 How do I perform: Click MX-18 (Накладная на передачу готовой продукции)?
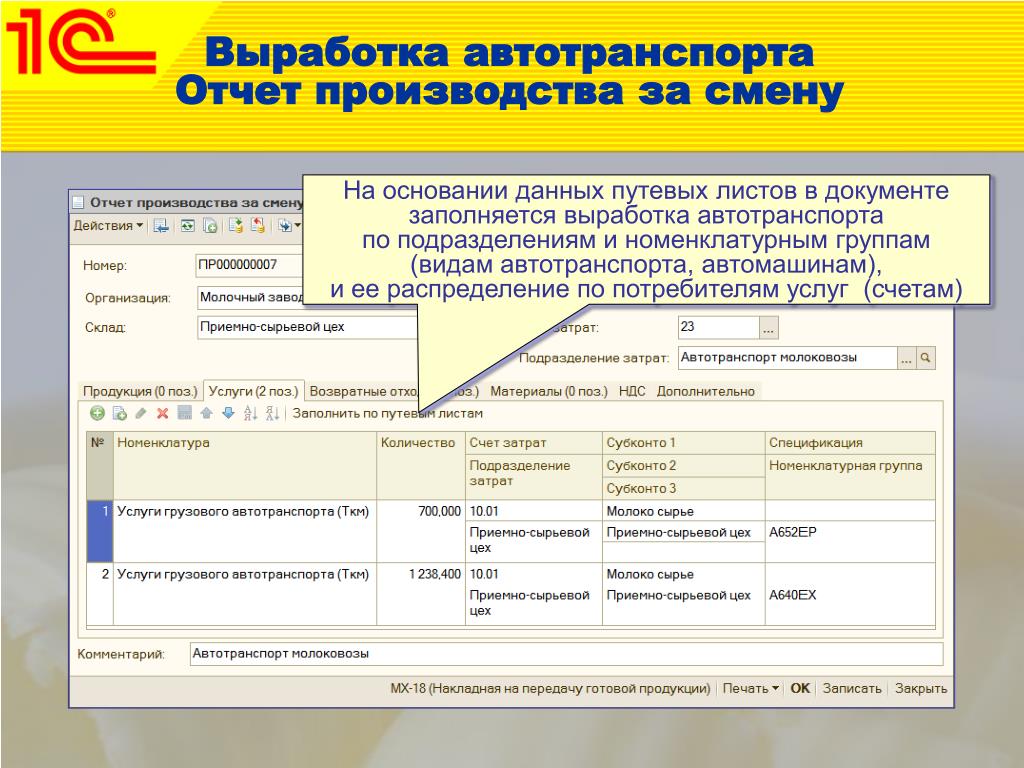[x=550, y=688]
